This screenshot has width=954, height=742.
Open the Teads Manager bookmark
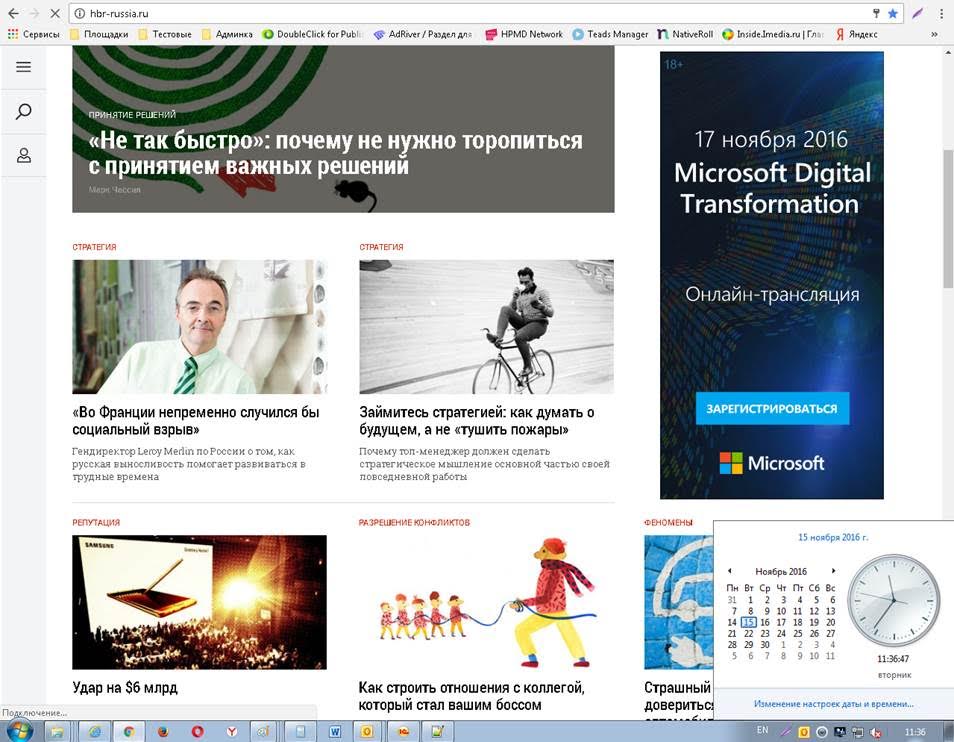coord(610,35)
